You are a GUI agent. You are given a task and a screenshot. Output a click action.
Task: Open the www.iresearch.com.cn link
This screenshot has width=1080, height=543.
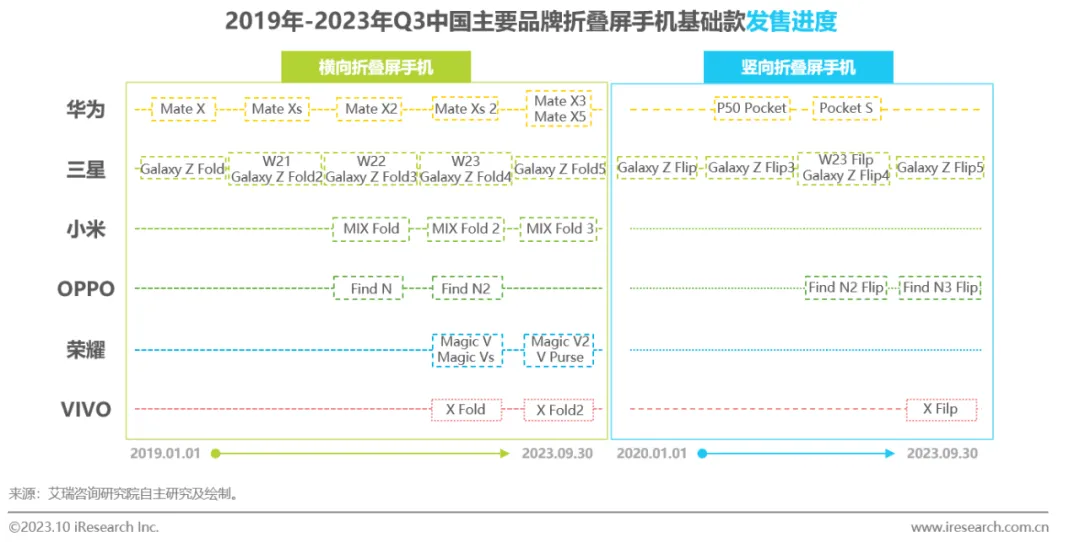tap(979, 527)
